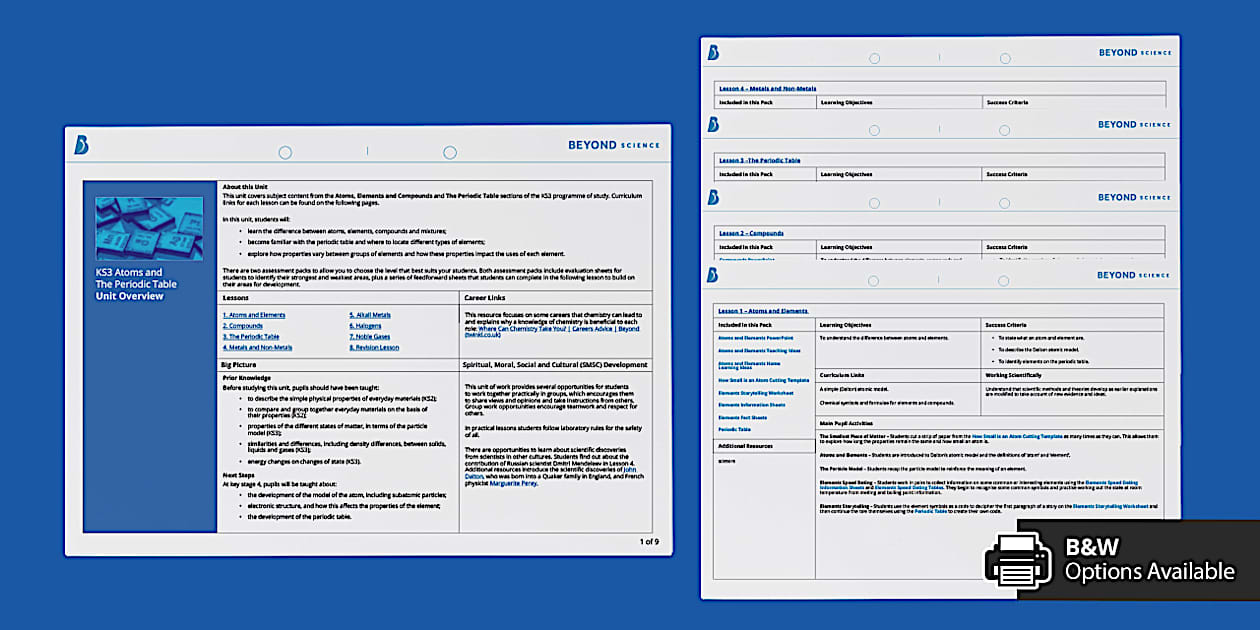Open the '1. Atoms and Elements' lesson link

[254, 315]
